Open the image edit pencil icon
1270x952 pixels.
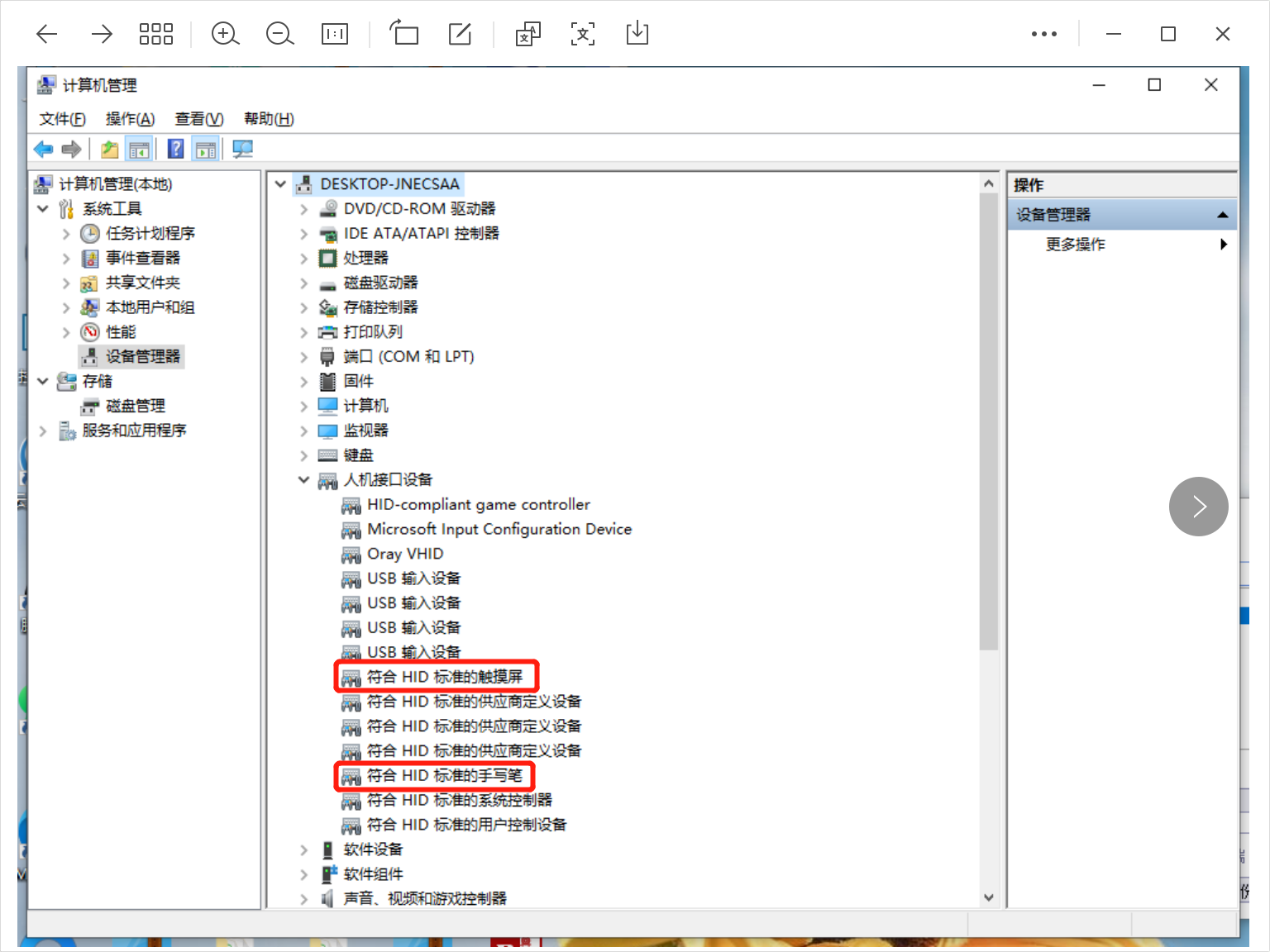point(460,34)
